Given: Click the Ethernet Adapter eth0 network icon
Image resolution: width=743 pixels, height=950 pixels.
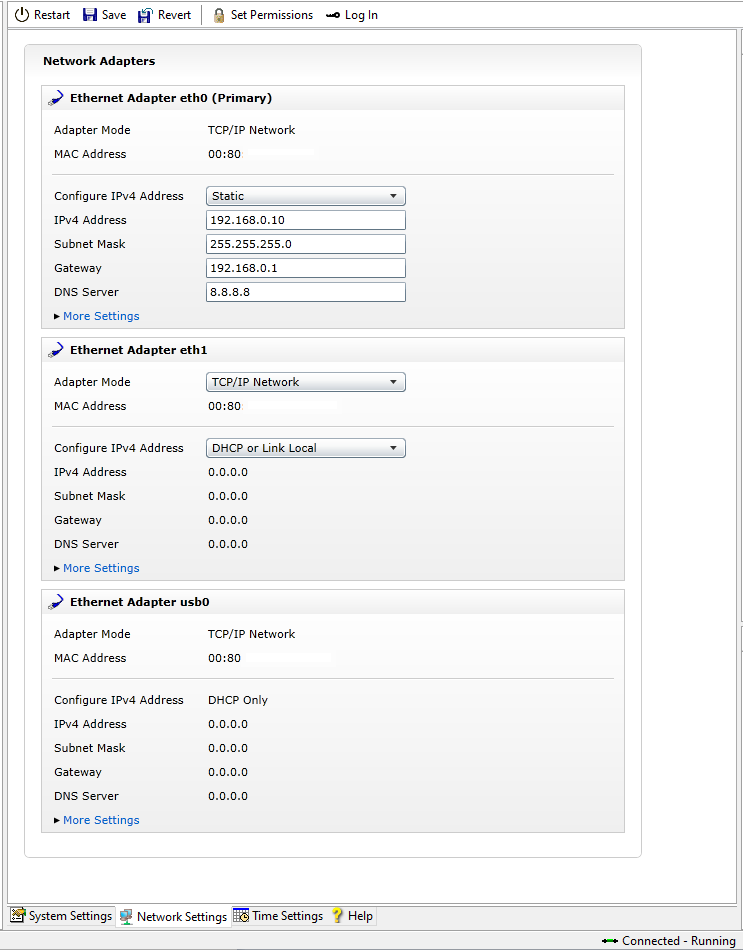Looking at the screenshot, I should (58, 97).
